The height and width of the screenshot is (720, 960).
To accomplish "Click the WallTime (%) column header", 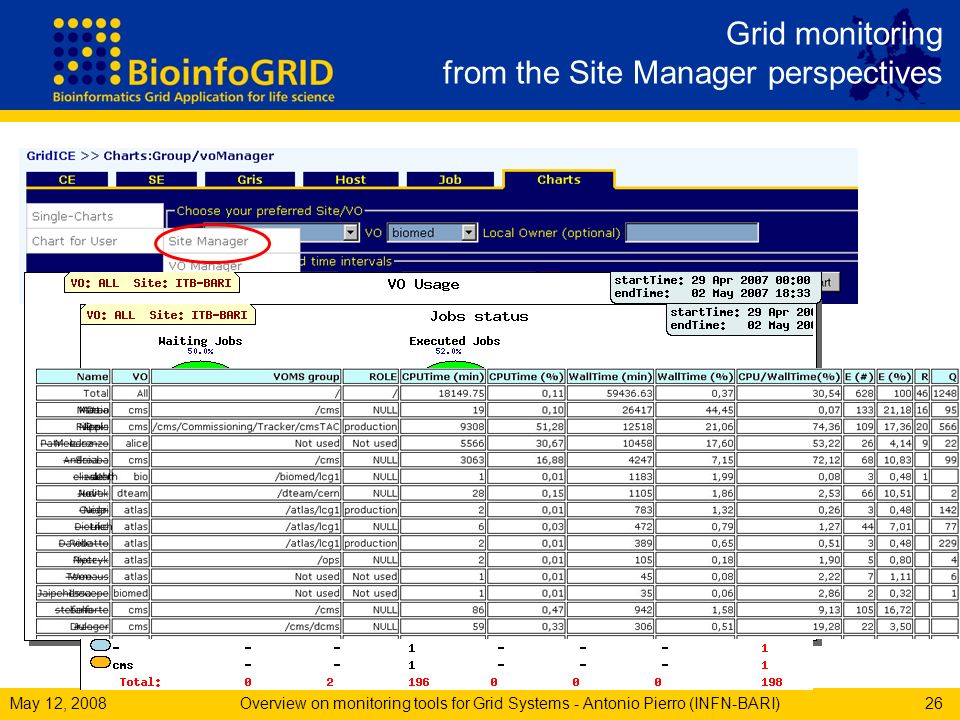I will [x=695, y=377].
